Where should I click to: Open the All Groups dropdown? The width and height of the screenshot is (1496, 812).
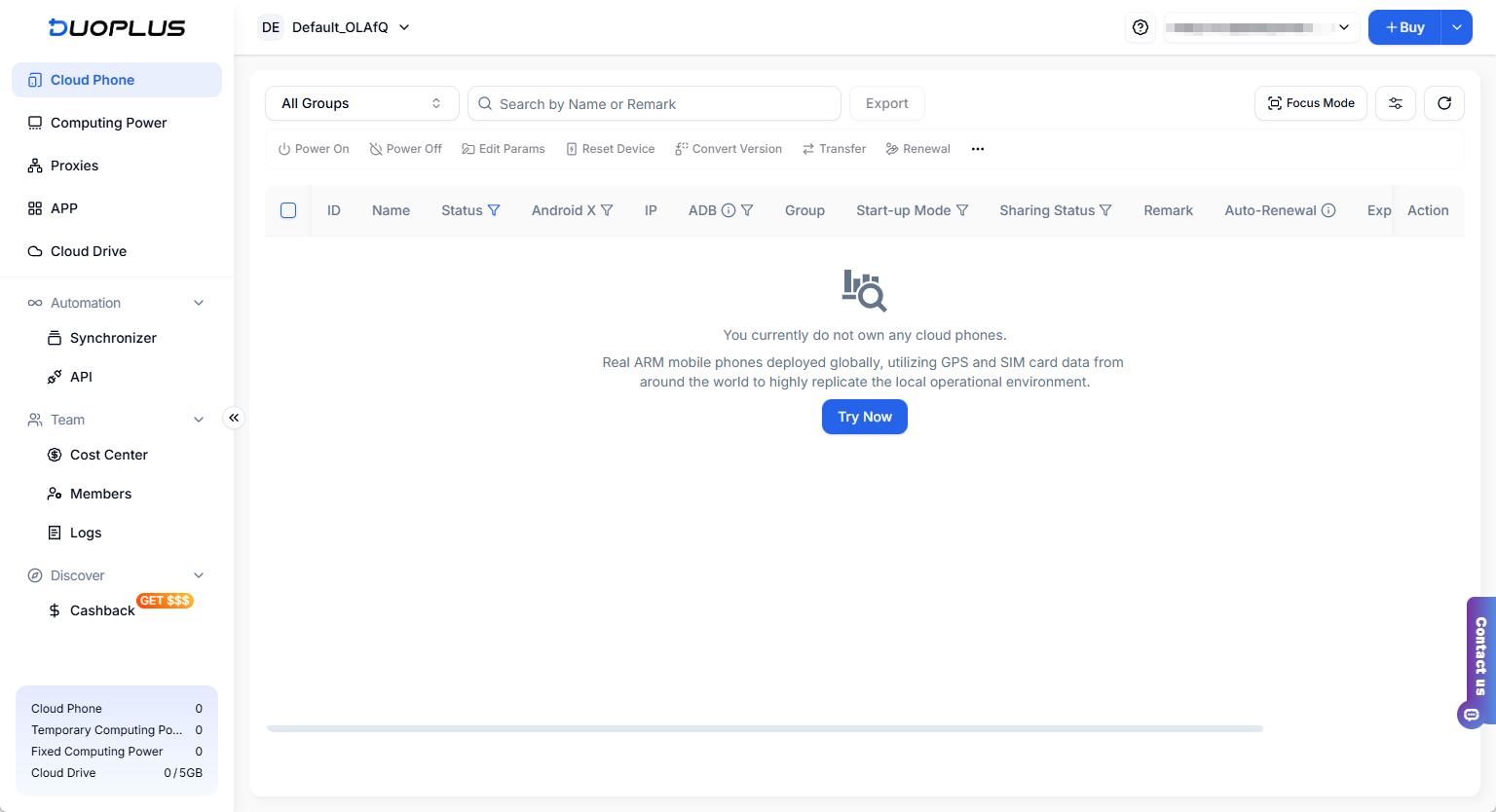pos(361,102)
